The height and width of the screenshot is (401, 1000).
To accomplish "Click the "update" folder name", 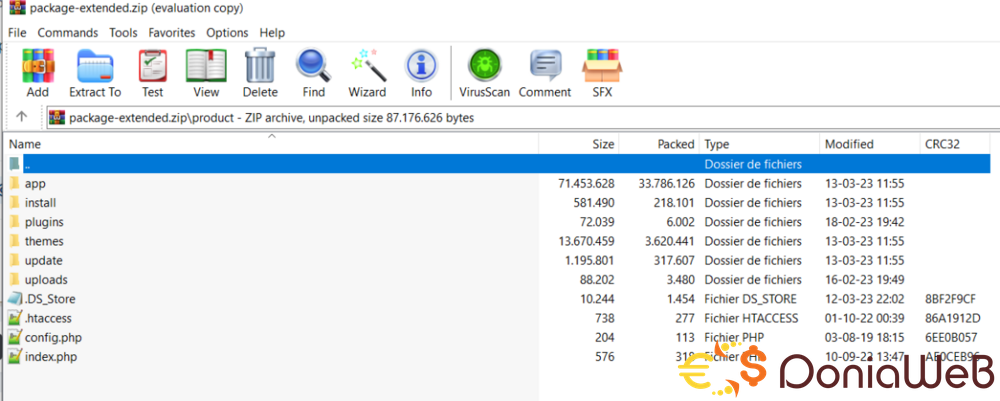I will click(43, 260).
